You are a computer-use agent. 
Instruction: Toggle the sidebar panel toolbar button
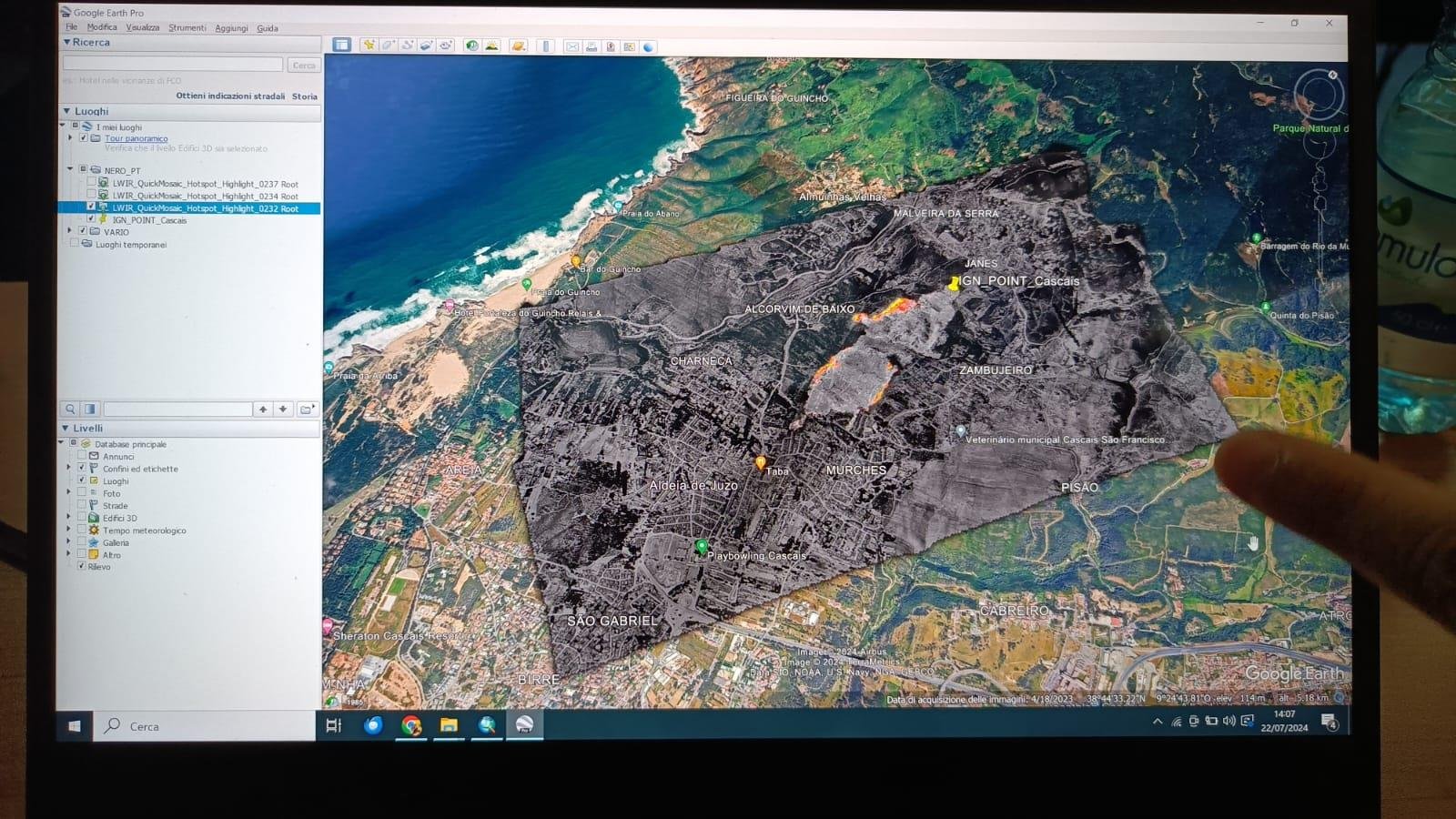[341, 45]
